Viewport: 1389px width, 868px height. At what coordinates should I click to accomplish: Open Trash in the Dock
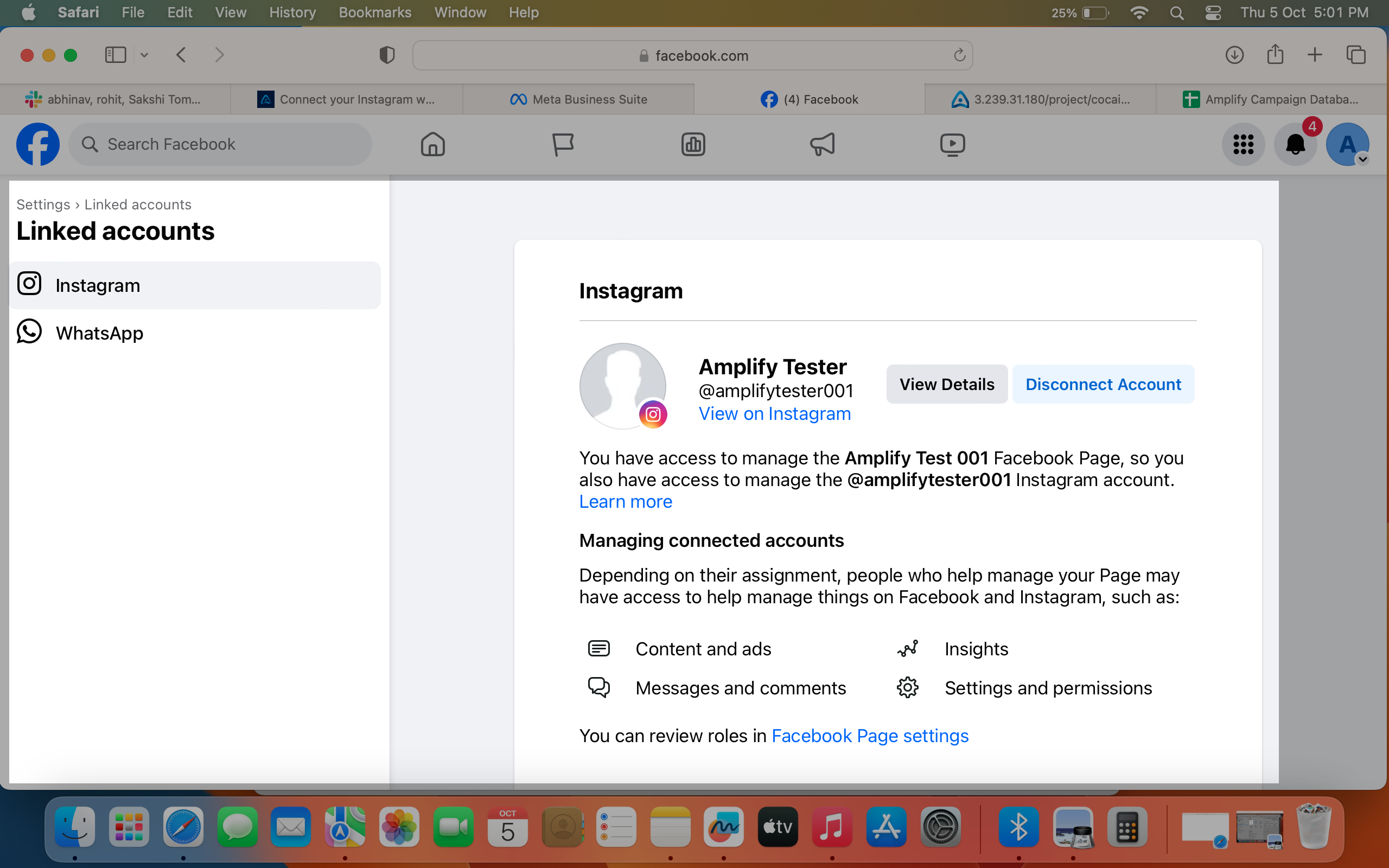point(1314,827)
